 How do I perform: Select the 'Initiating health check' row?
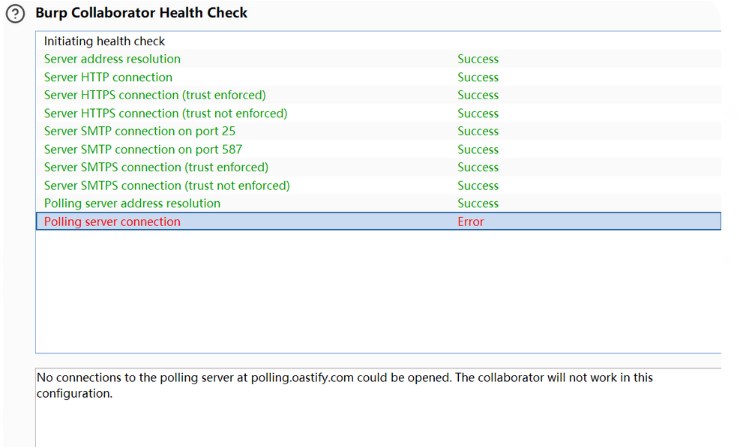click(104, 41)
